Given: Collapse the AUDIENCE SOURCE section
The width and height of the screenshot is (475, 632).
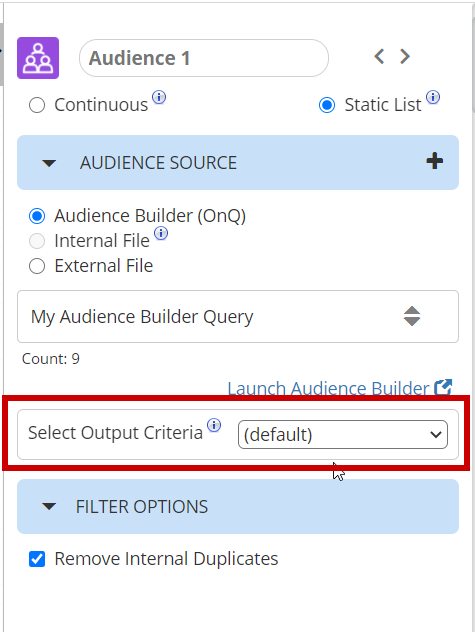Looking at the screenshot, I should tap(49, 163).
